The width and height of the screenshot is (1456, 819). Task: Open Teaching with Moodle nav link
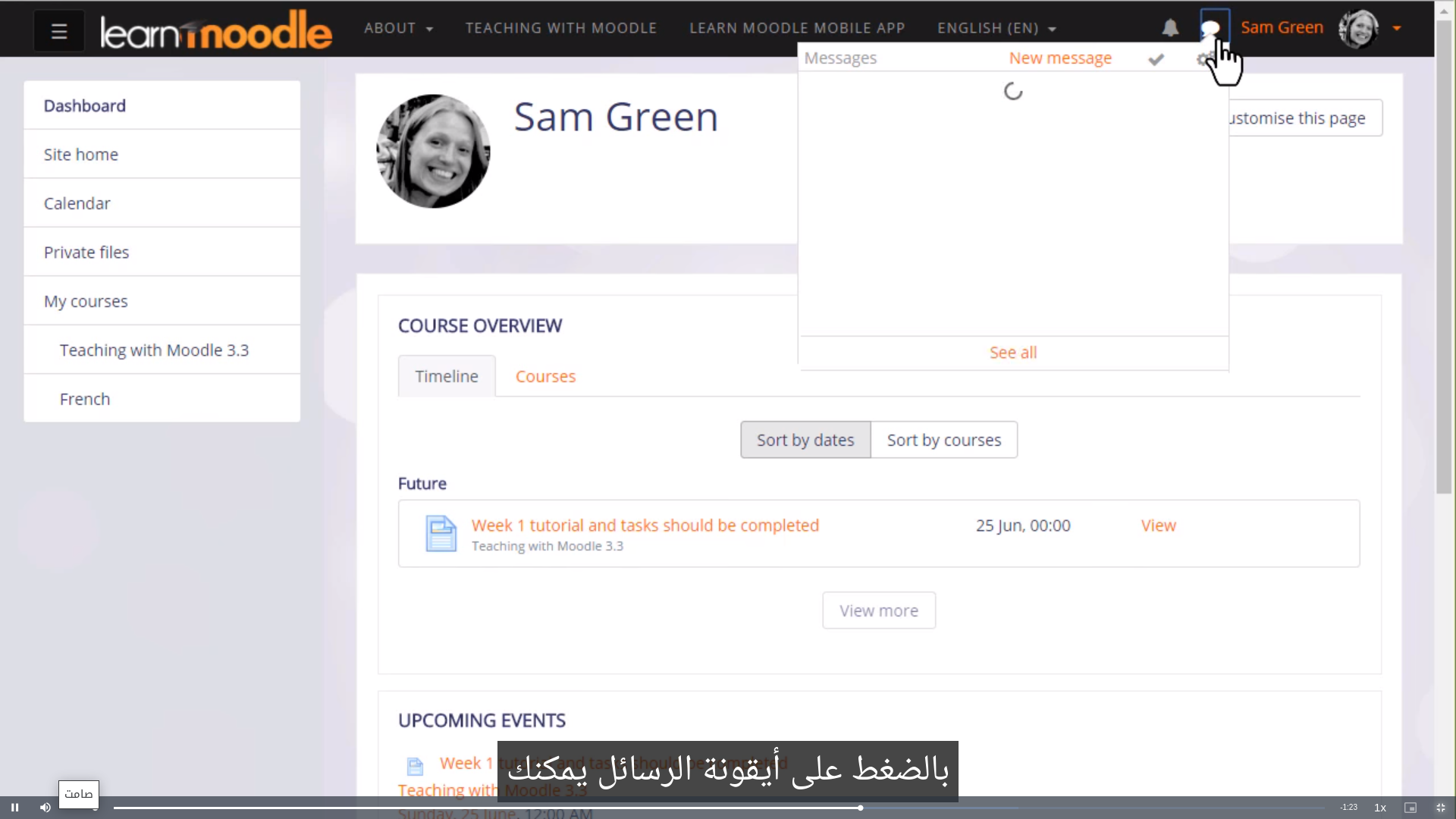click(x=561, y=28)
